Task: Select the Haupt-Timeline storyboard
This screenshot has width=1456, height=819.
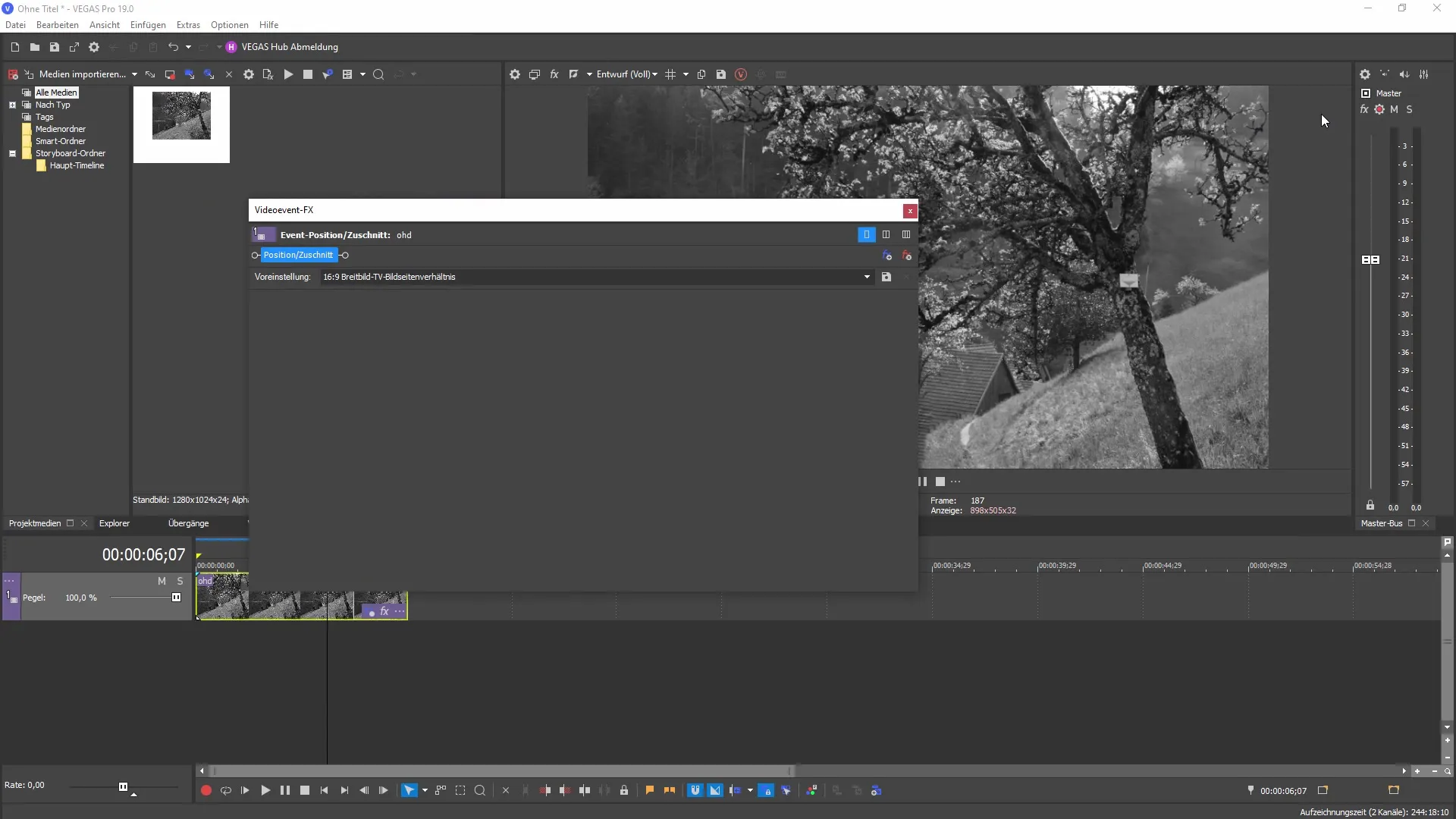Action: (x=77, y=165)
